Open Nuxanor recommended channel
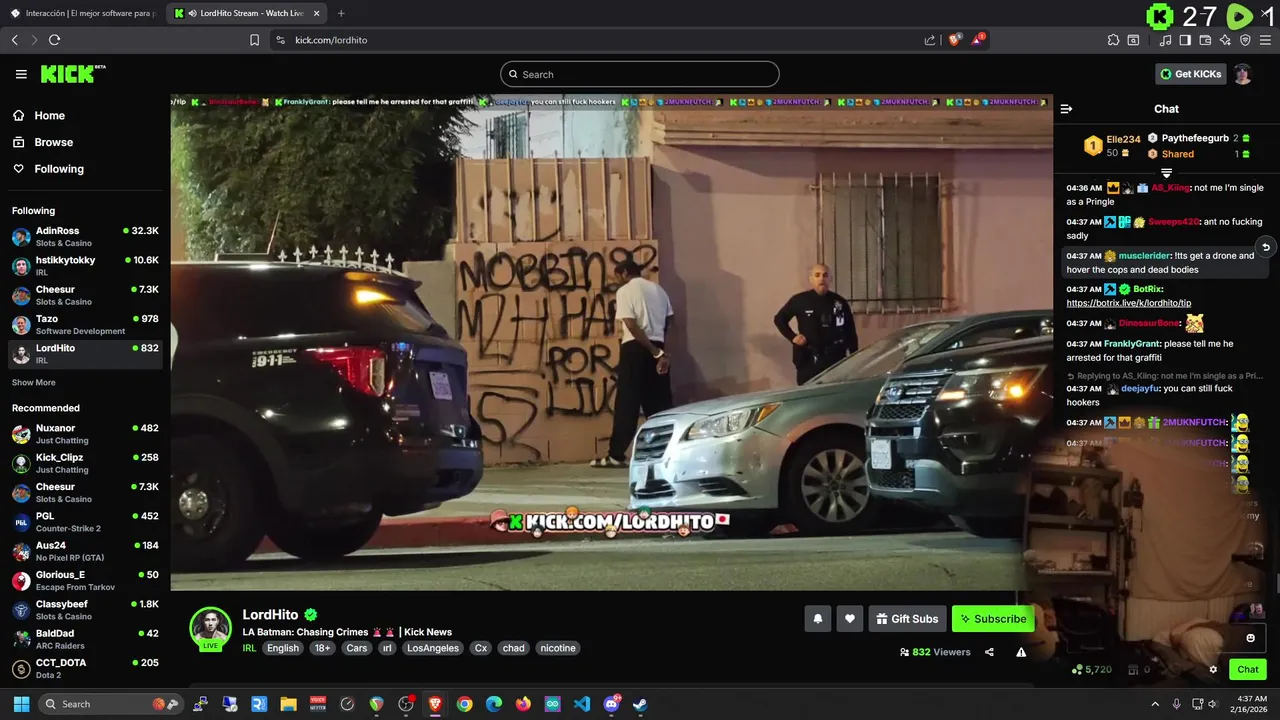Viewport: 1280px width, 720px height. coord(85,434)
